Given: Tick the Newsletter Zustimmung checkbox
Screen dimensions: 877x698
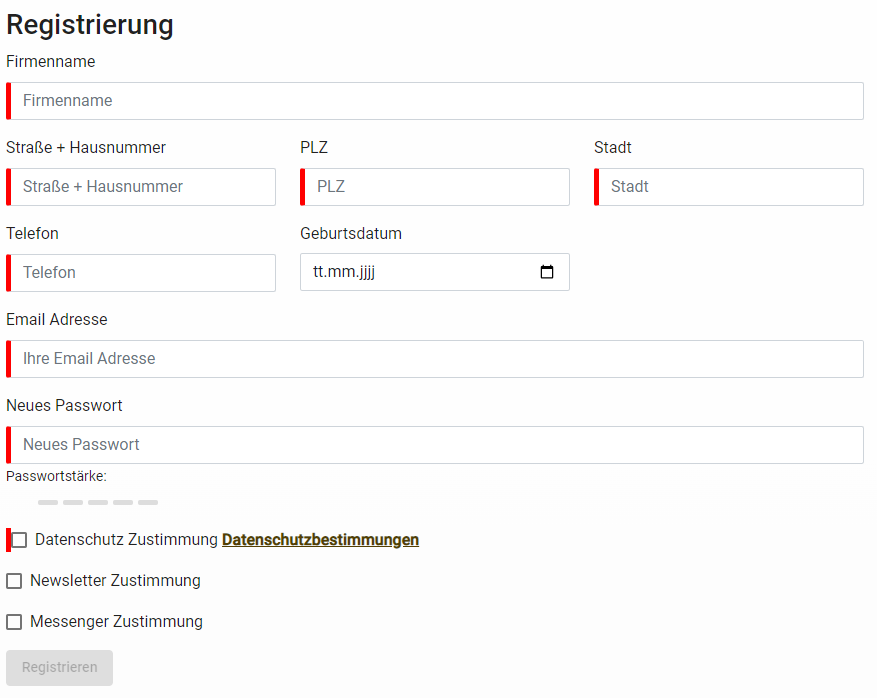Looking at the screenshot, I should coord(14,581).
